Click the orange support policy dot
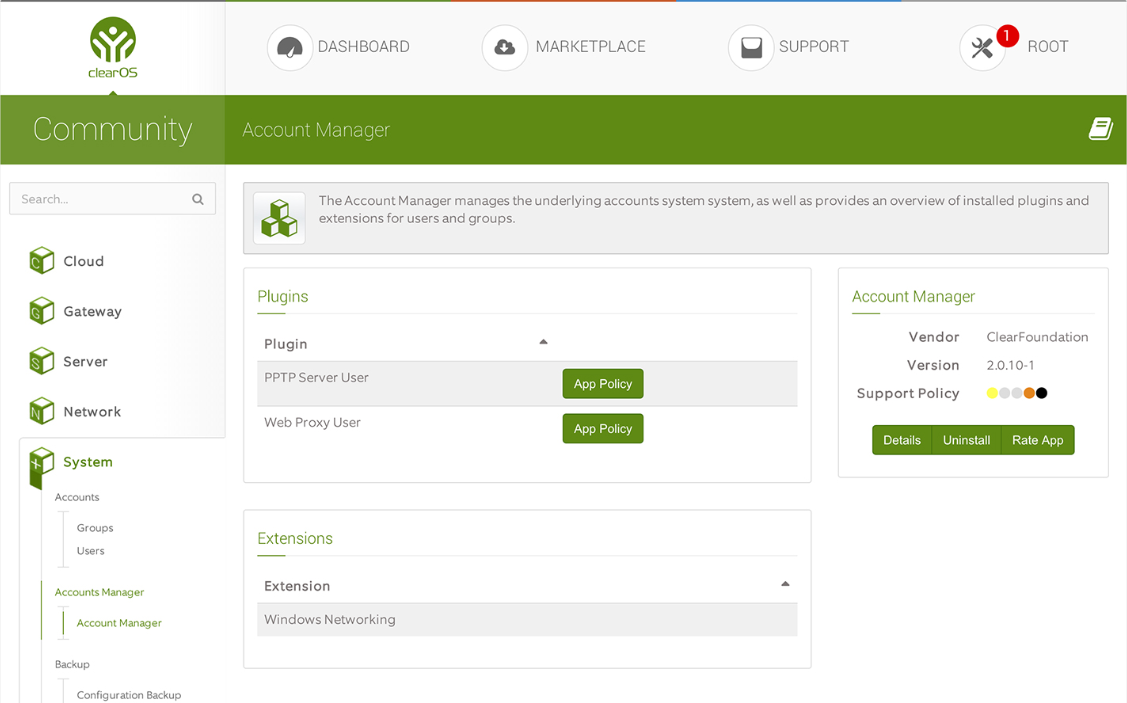 pos(1029,393)
